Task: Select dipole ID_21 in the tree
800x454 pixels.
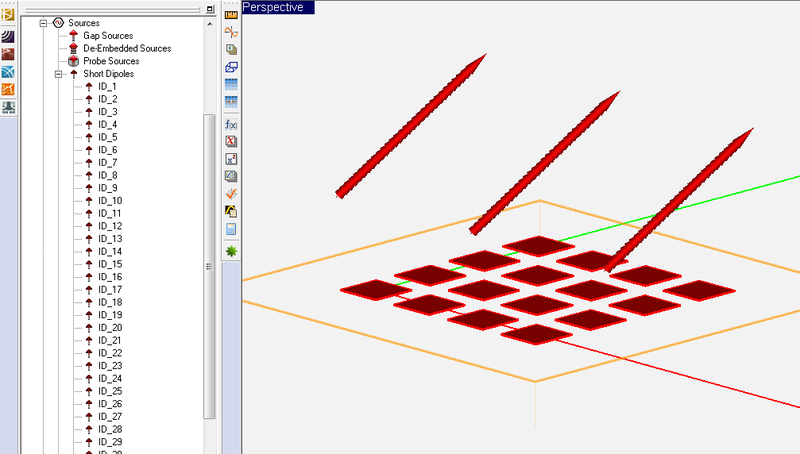Action: [x=110, y=340]
